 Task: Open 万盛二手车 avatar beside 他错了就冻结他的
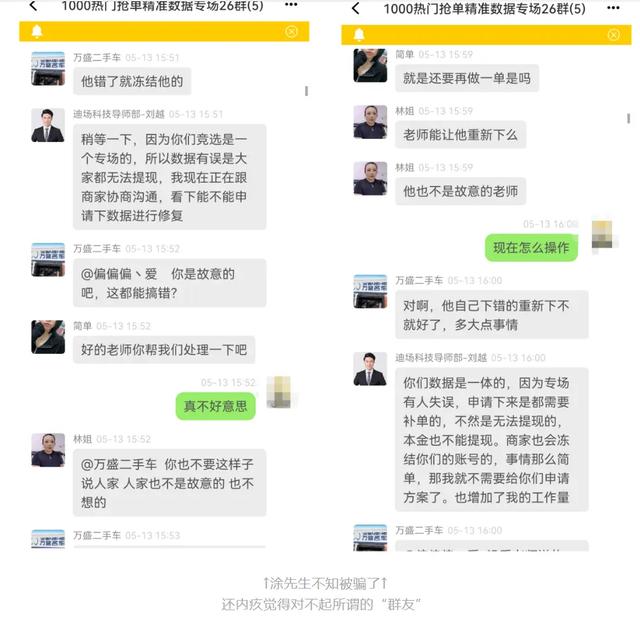(48, 69)
